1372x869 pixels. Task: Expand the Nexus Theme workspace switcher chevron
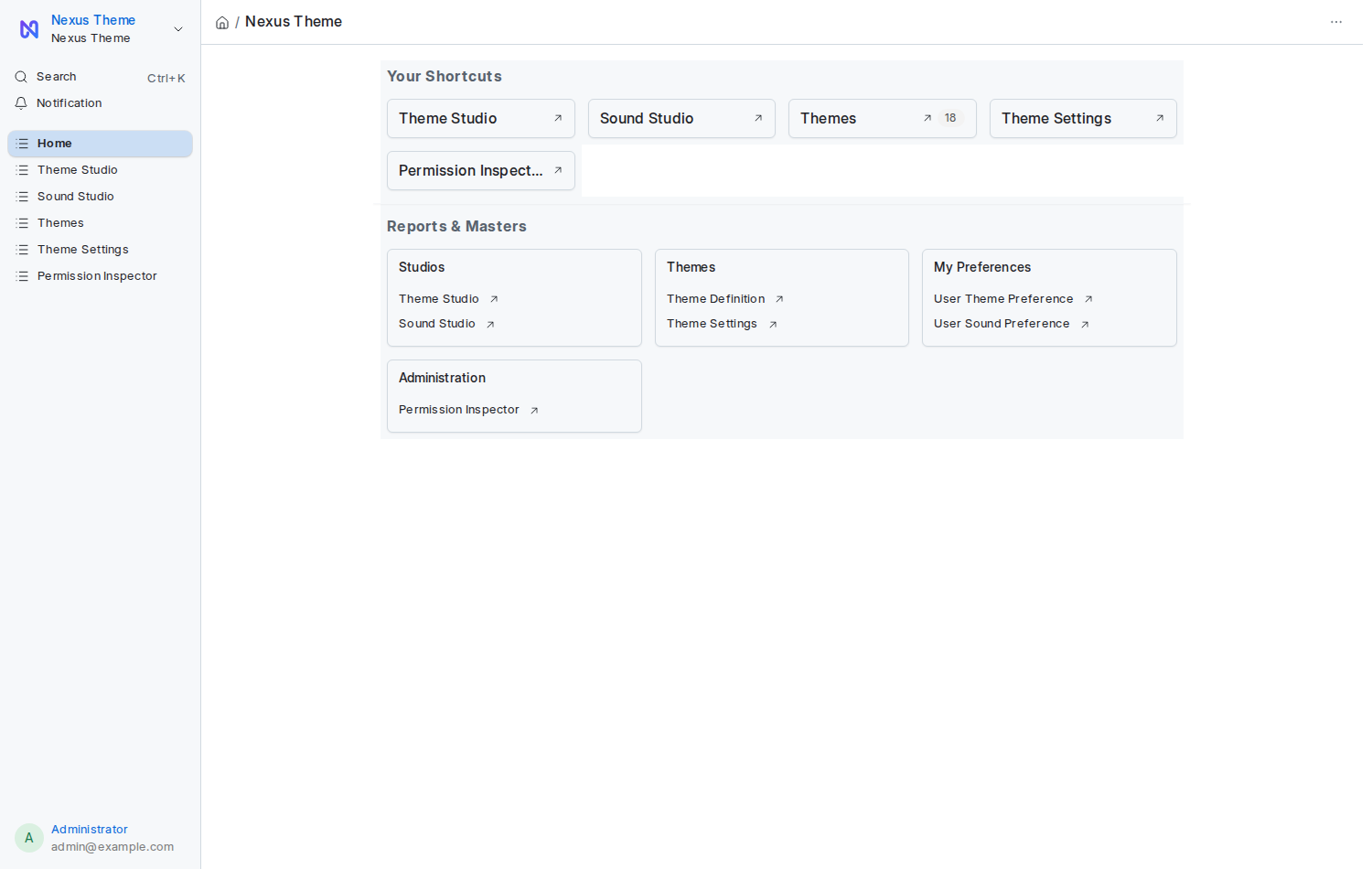(178, 29)
